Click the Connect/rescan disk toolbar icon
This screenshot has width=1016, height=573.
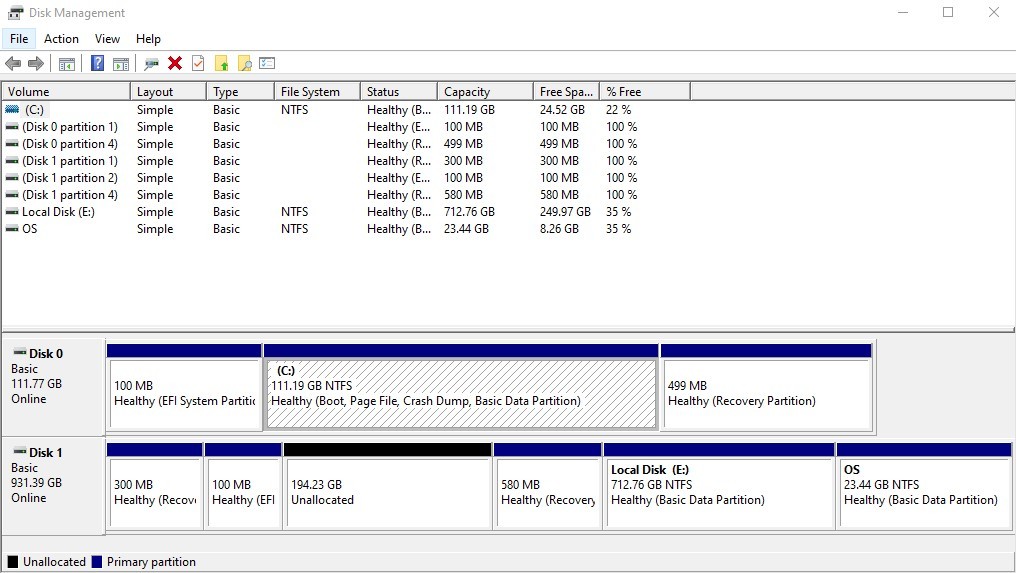[152, 64]
